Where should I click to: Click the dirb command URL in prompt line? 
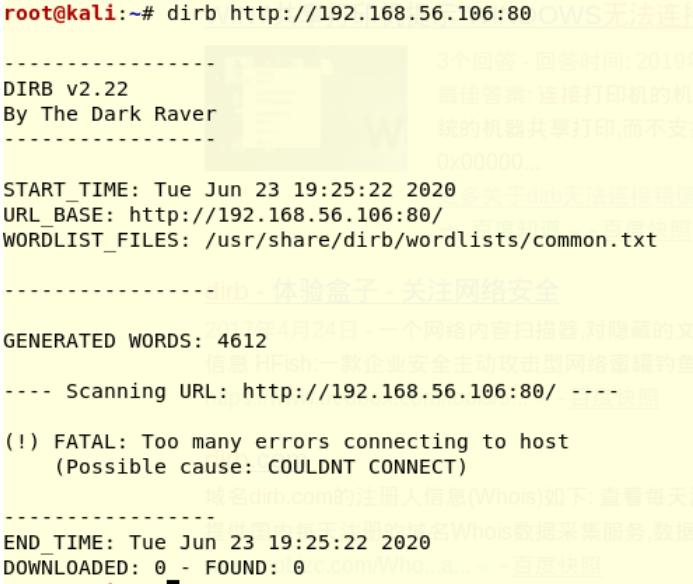[x=381, y=13]
